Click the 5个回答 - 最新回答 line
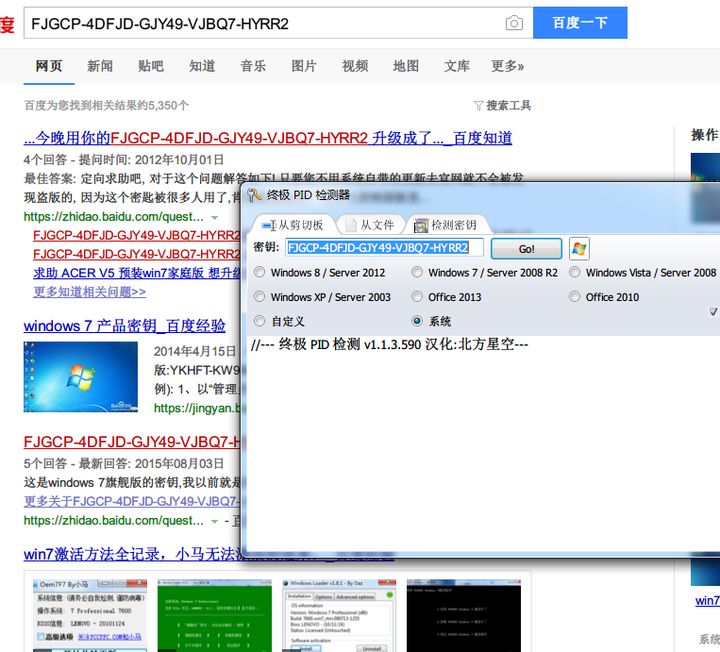Viewport: 720px width, 652px height. pos(124,464)
